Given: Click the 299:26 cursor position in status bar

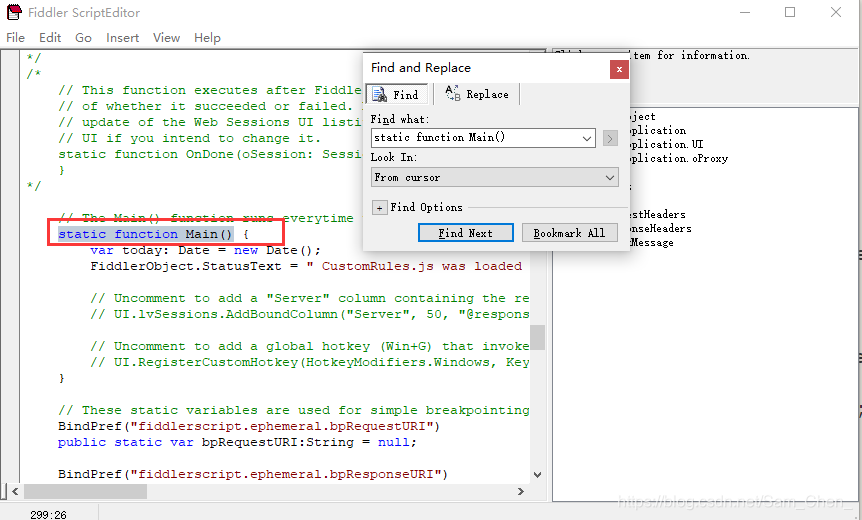Looking at the screenshot, I should point(48,515).
